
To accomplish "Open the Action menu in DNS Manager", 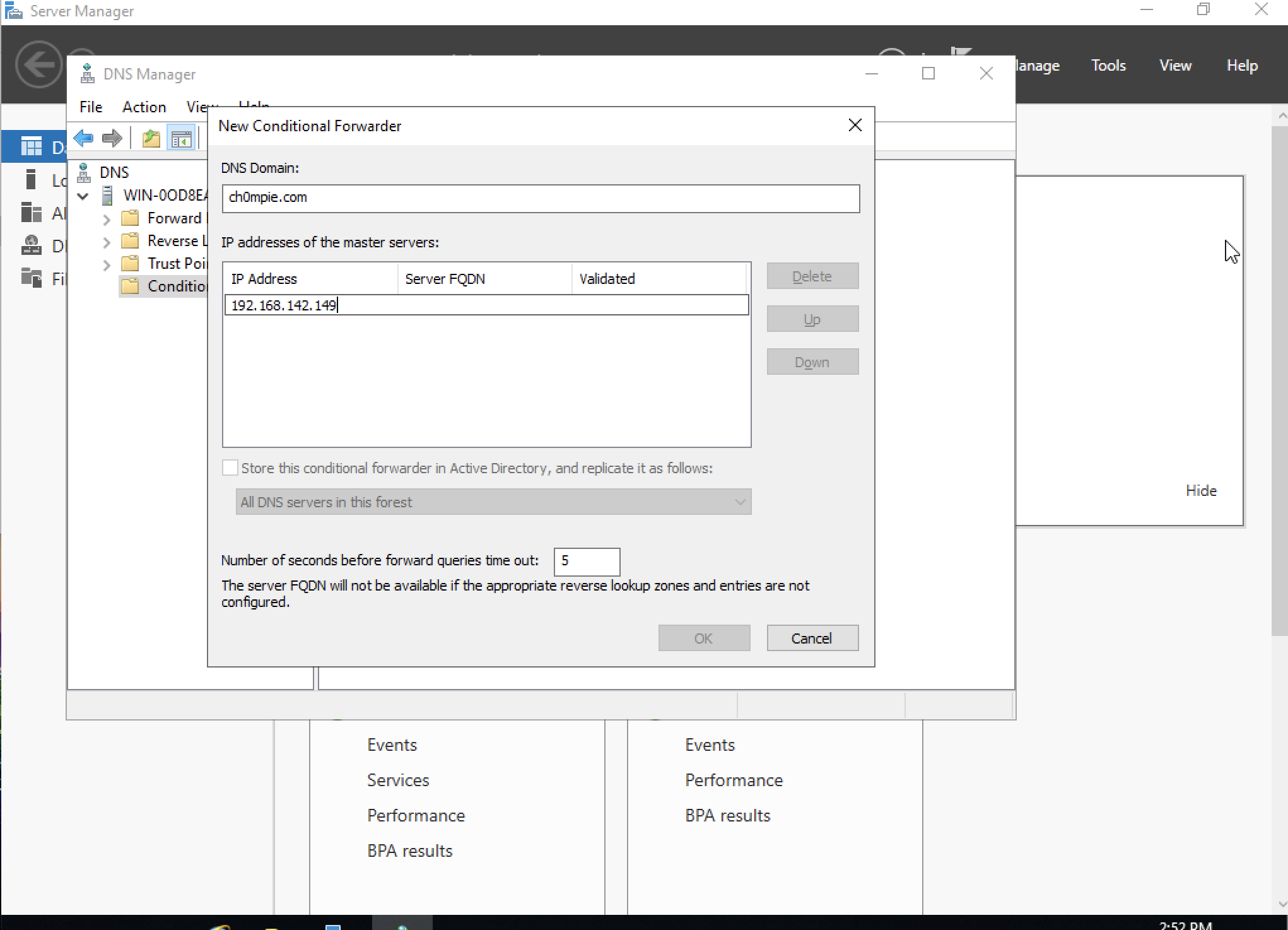I will (144, 107).
